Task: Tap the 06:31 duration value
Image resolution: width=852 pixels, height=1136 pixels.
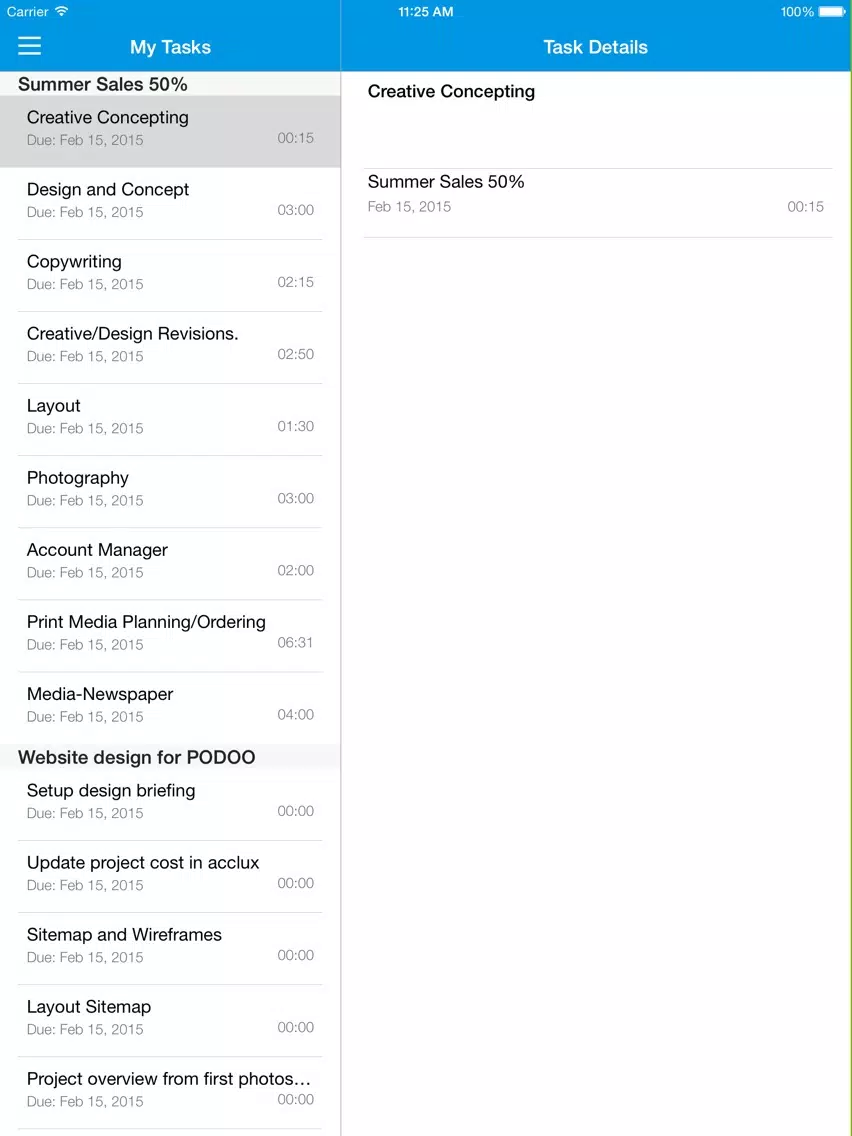Action: pyautogui.click(x=295, y=643)
